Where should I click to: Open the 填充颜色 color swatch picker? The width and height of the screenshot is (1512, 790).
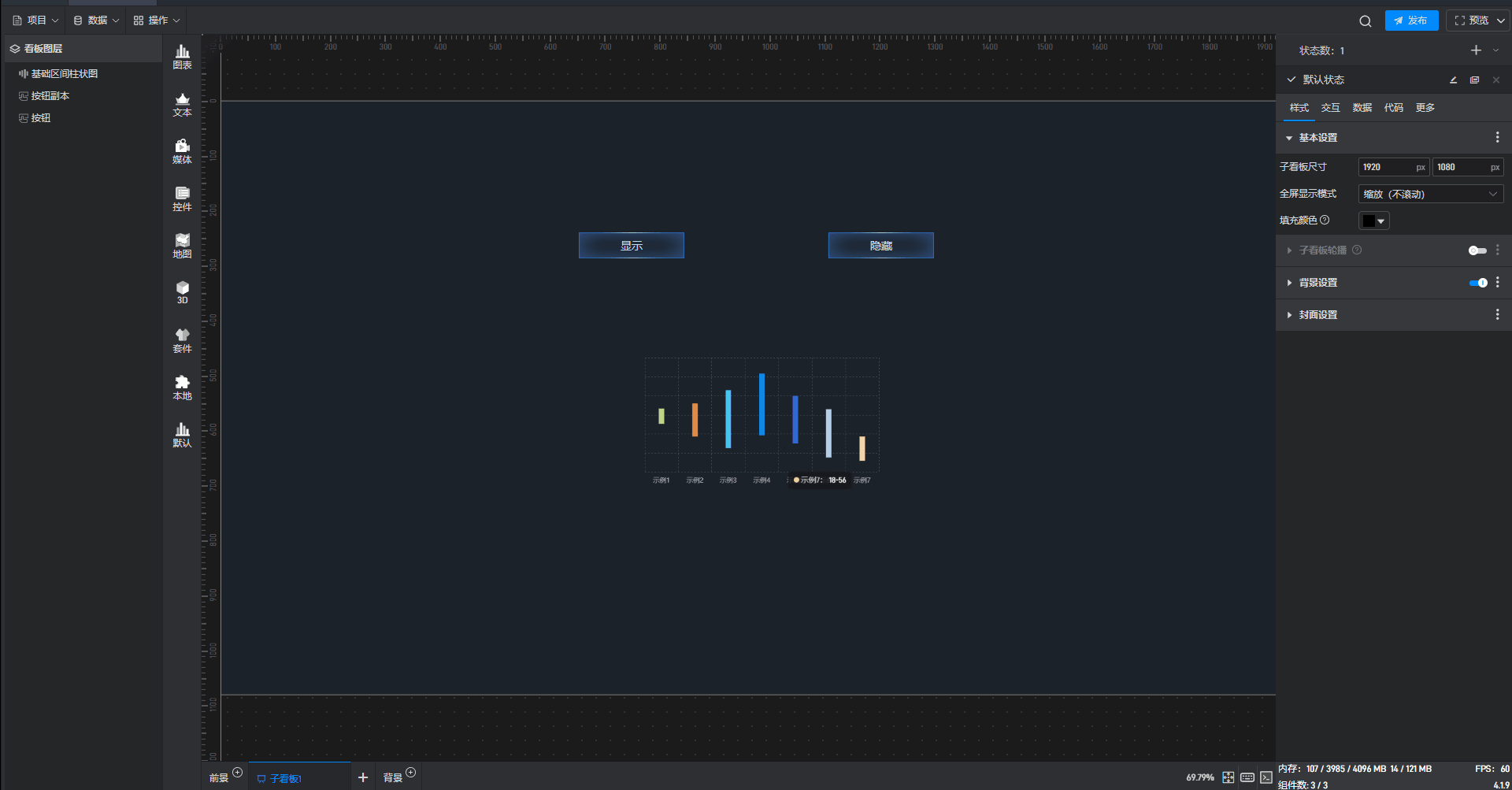1373,221
